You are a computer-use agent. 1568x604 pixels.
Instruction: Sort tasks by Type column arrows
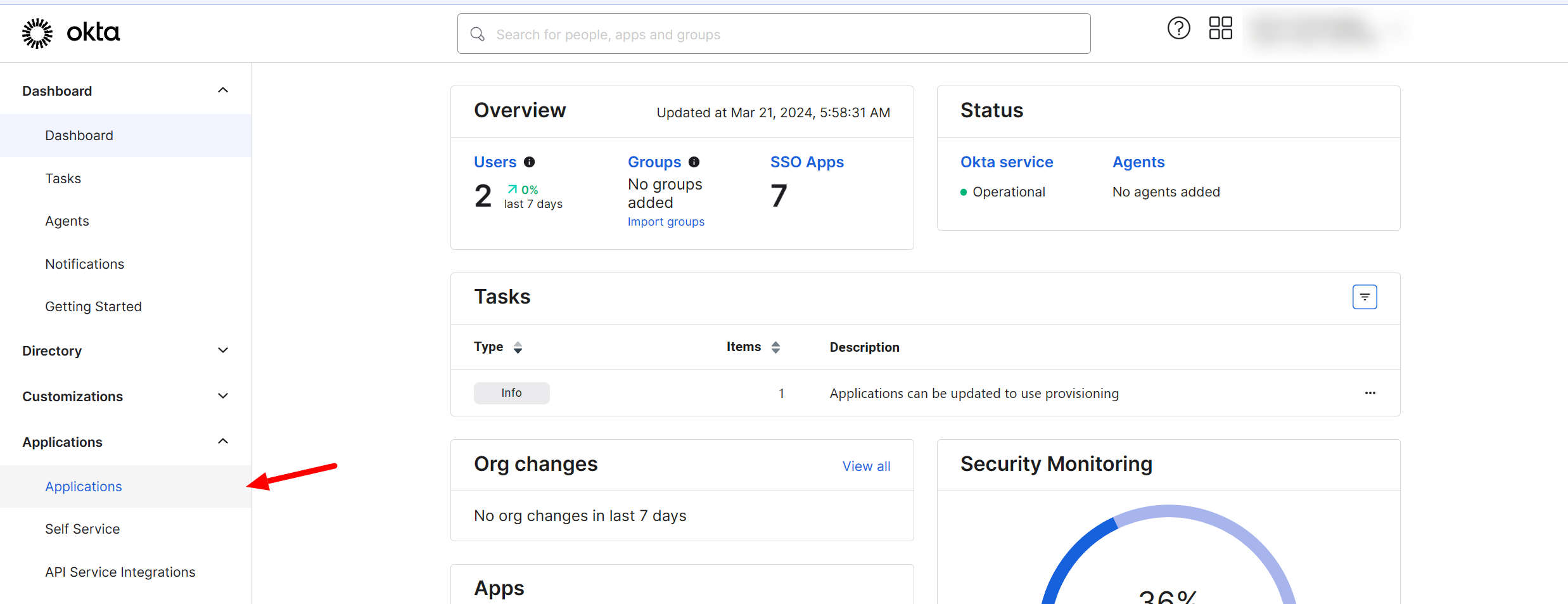pos(518,347)
